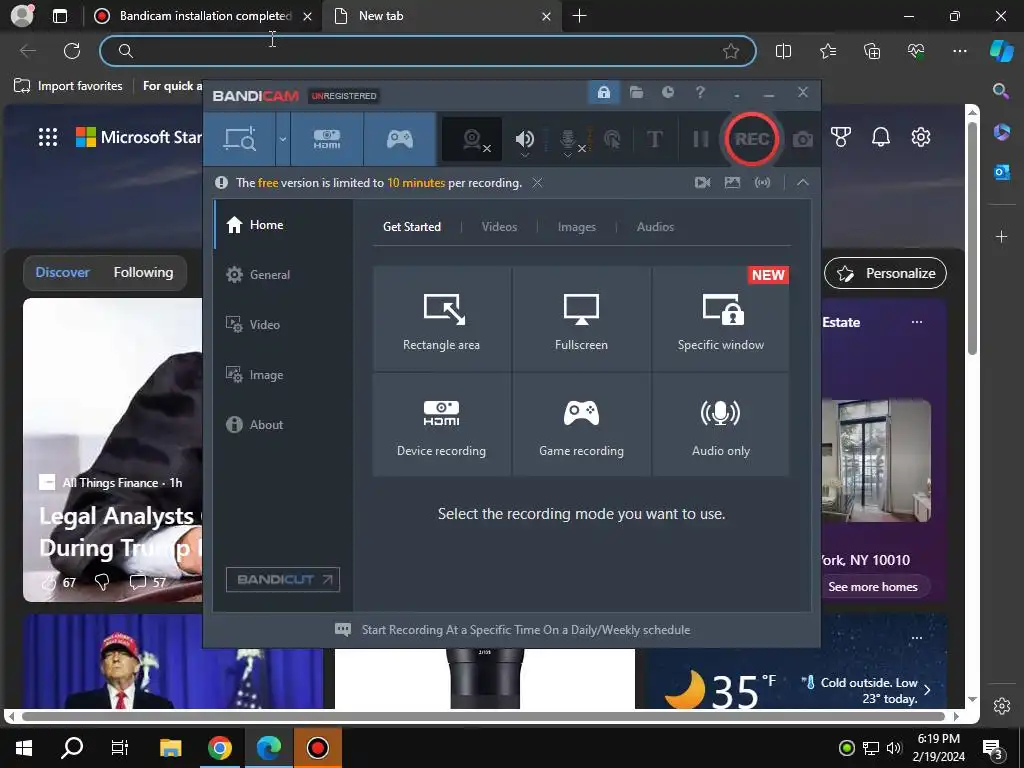Image resolution: width=1024 pixels, height=768 pixels.
Task: Open About section in sidebar
Action: coord(283,424)
